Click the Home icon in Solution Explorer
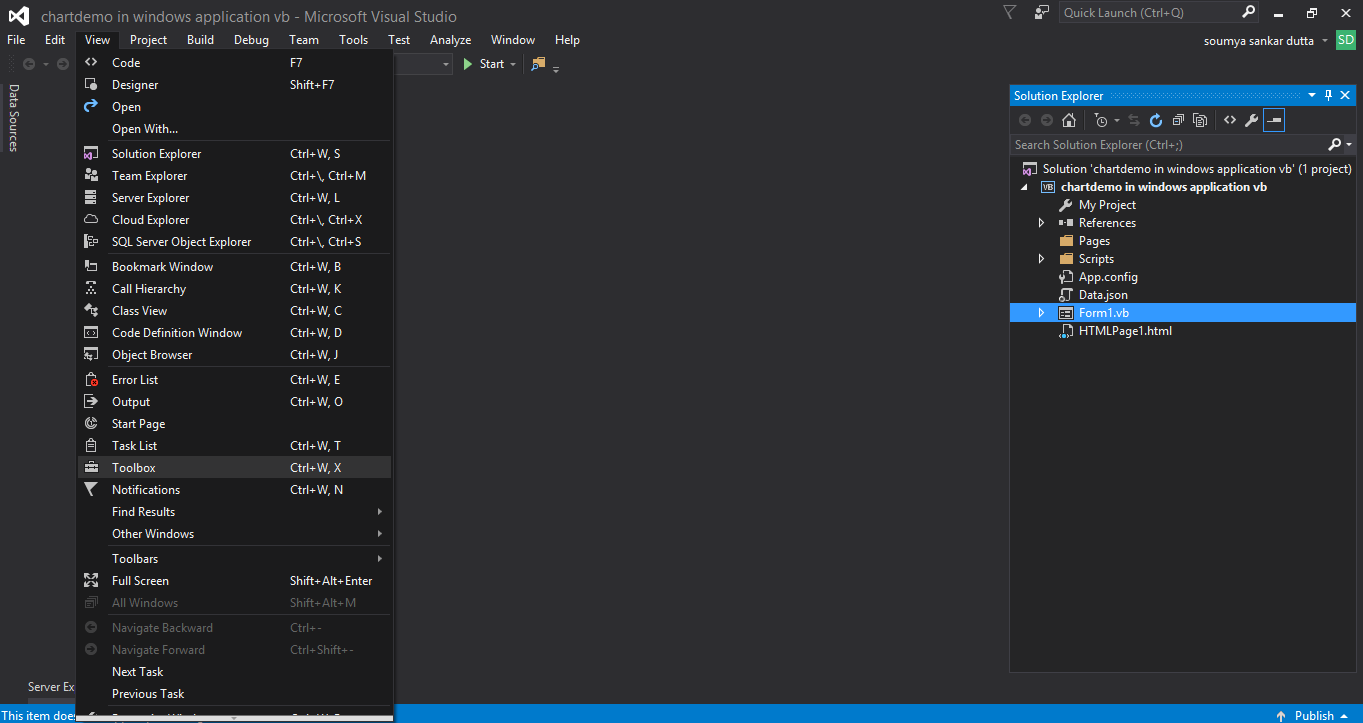The image size is (1363, 723). [1069, 120]
